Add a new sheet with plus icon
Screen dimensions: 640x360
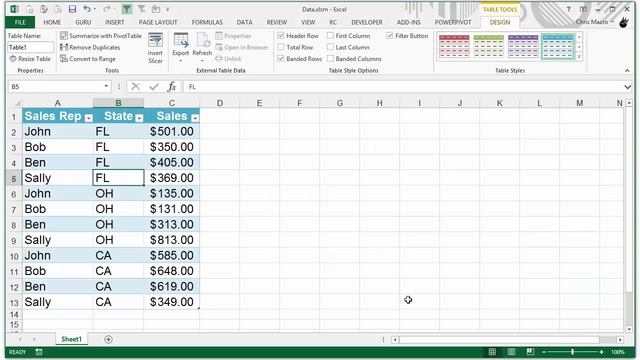pyautogui.click(x=108, y=339)
